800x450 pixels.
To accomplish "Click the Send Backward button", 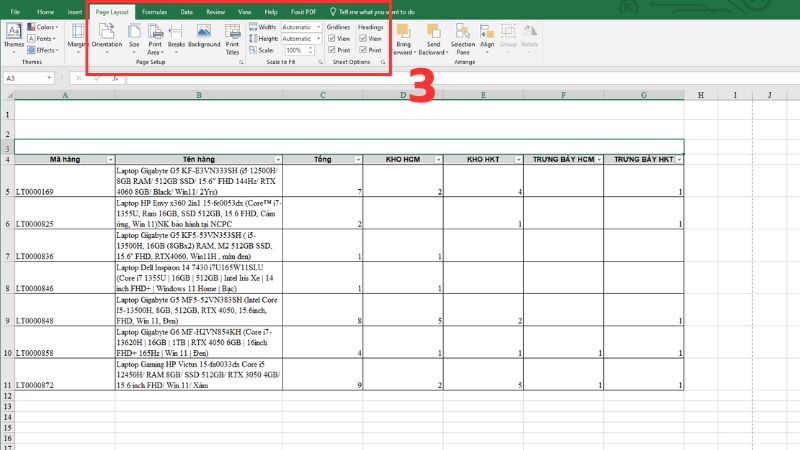I will click(x=433, y=39).
